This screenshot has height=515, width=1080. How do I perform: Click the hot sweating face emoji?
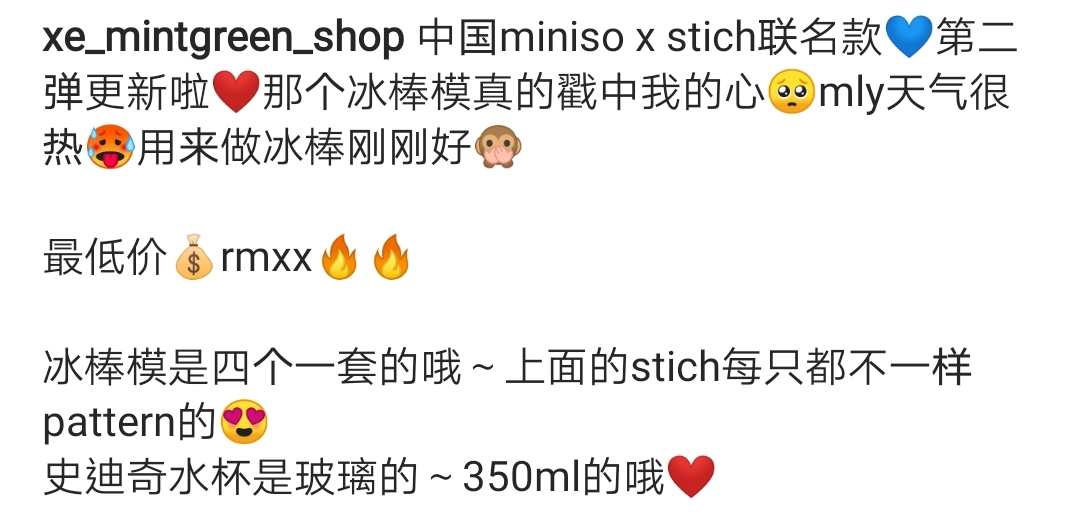110,147
